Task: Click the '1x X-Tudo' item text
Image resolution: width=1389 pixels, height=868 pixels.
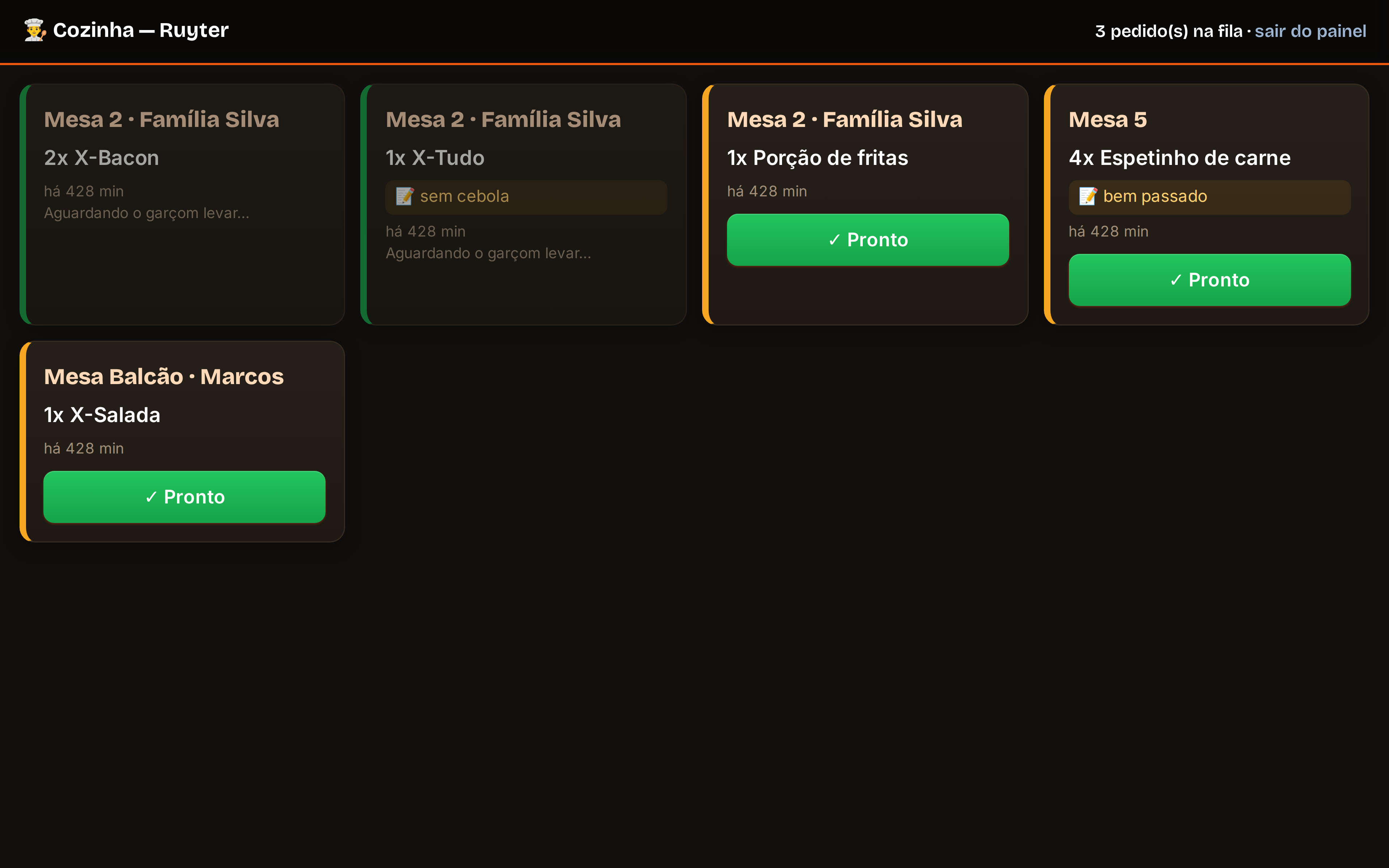Action: [435, 158]
